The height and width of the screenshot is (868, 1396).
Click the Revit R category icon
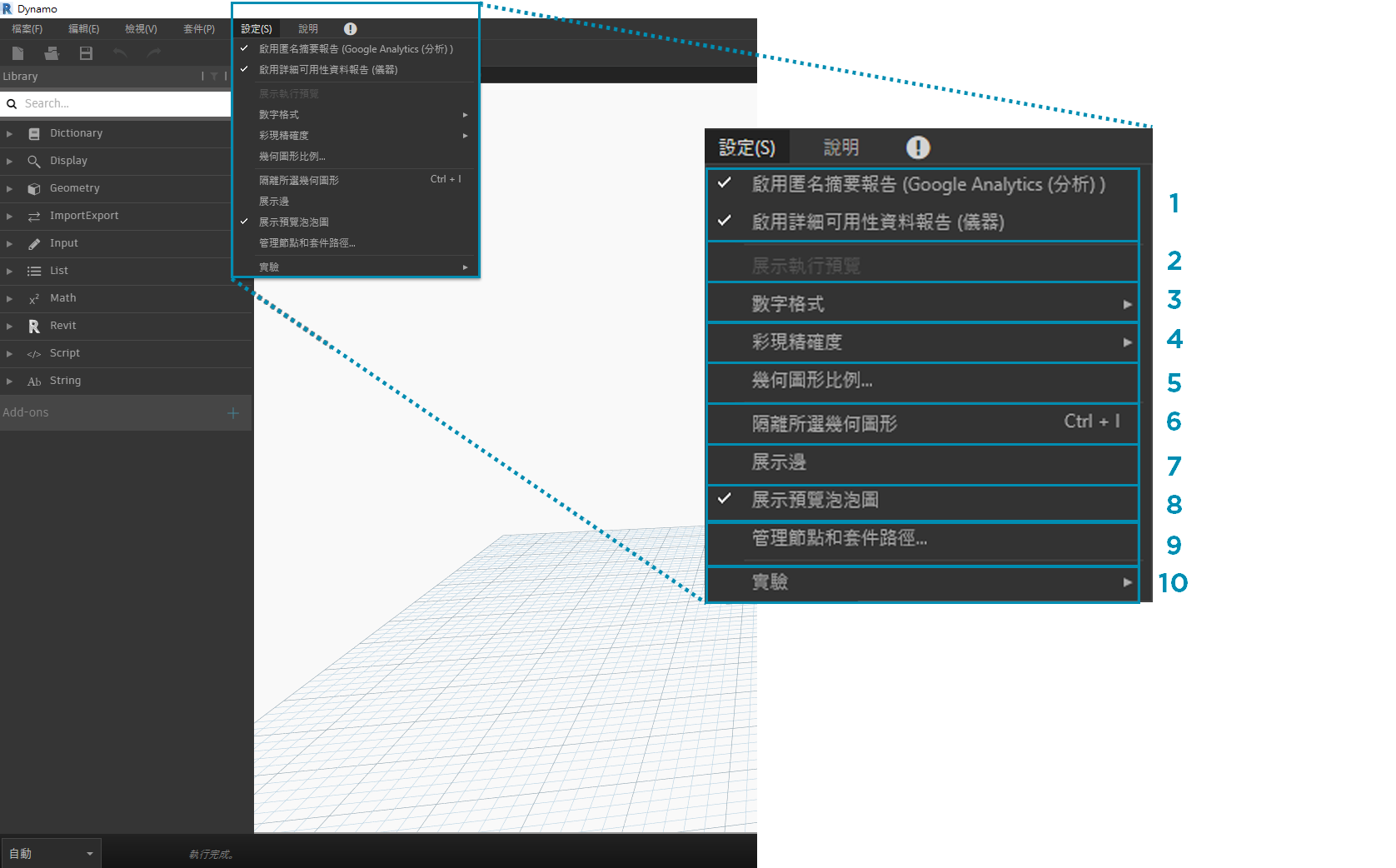click(x=34, y=326)
